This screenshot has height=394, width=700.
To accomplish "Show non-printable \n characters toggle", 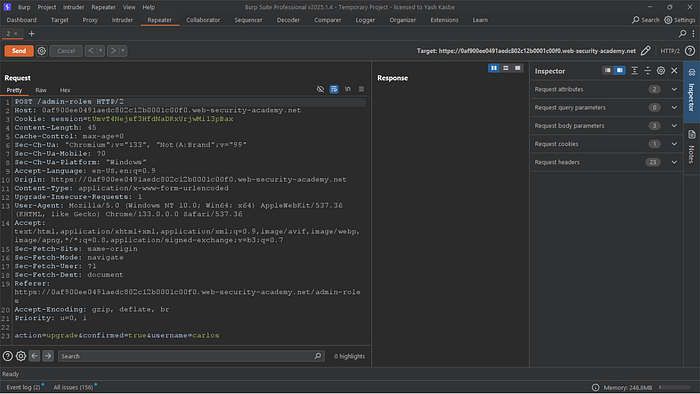I will tap(348, 89).
